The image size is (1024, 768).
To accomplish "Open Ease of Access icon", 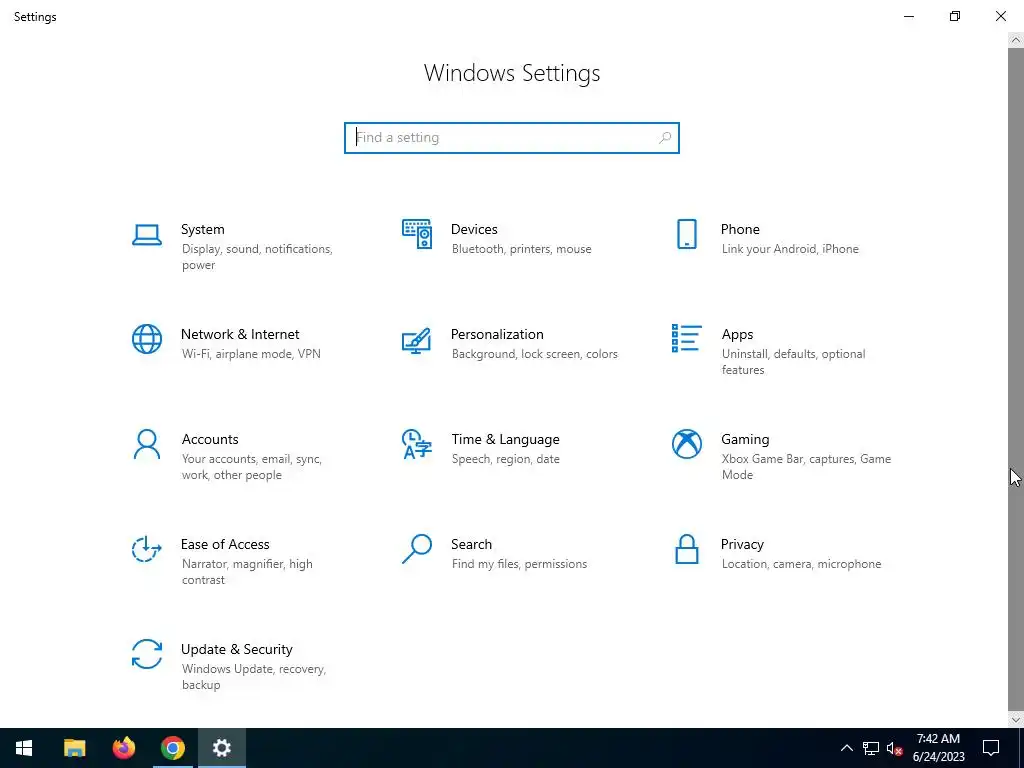I will coord(146,549).
